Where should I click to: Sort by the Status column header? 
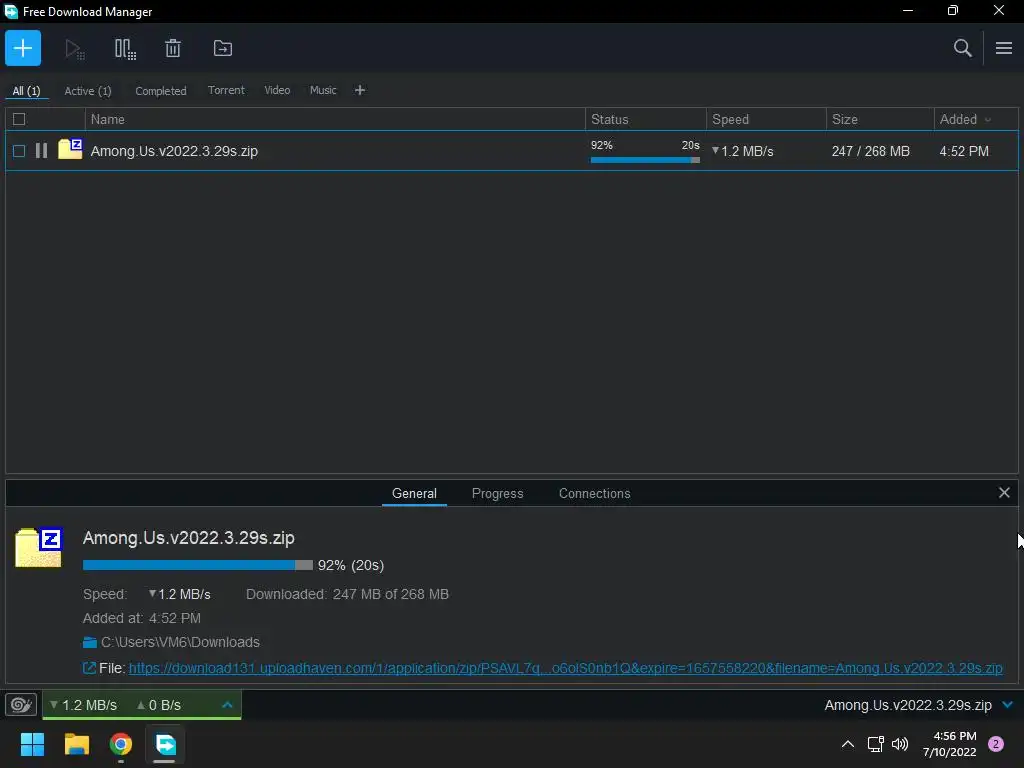point(646,120)
